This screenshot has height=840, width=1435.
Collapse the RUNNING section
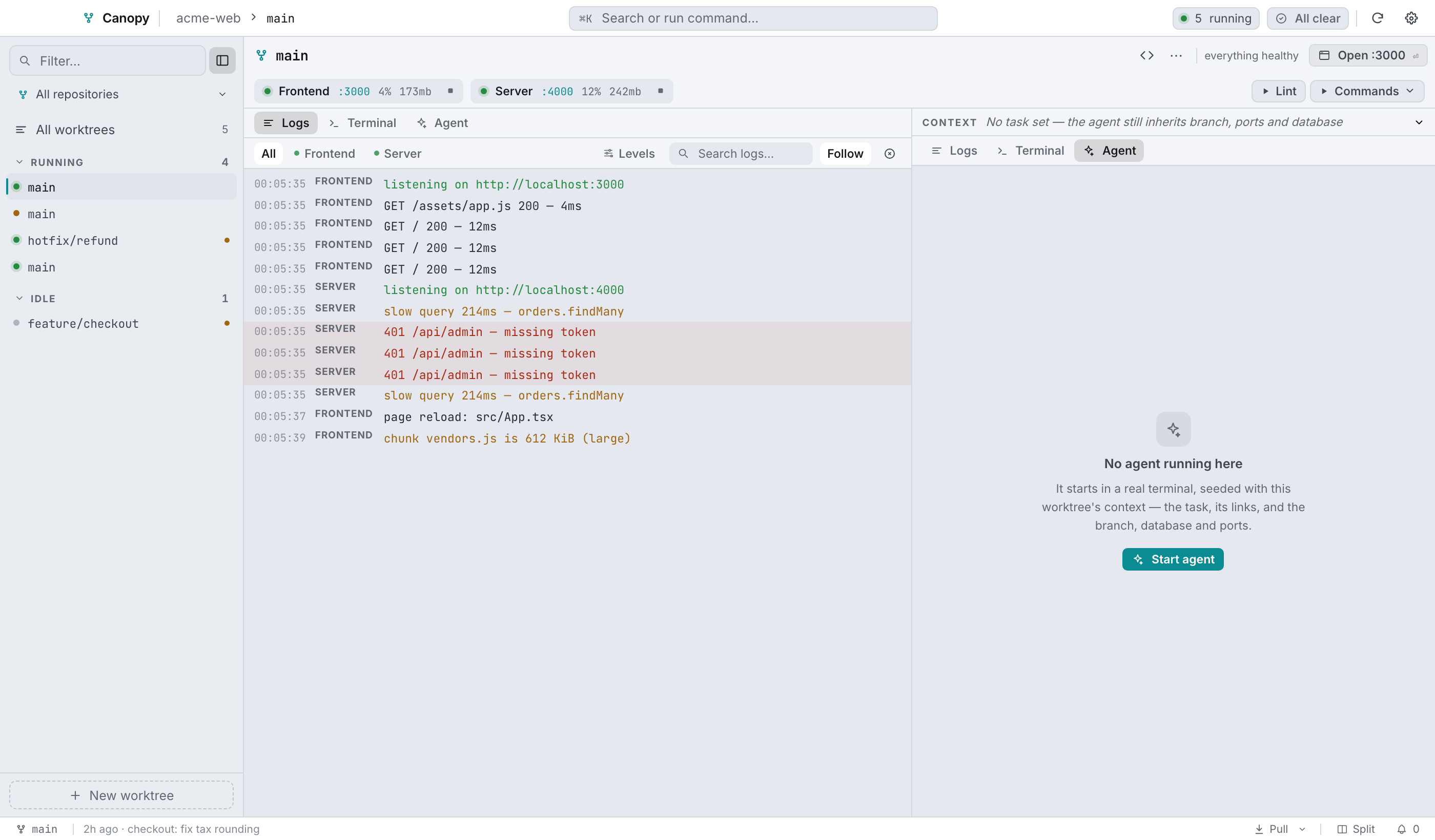coord(19,162)
